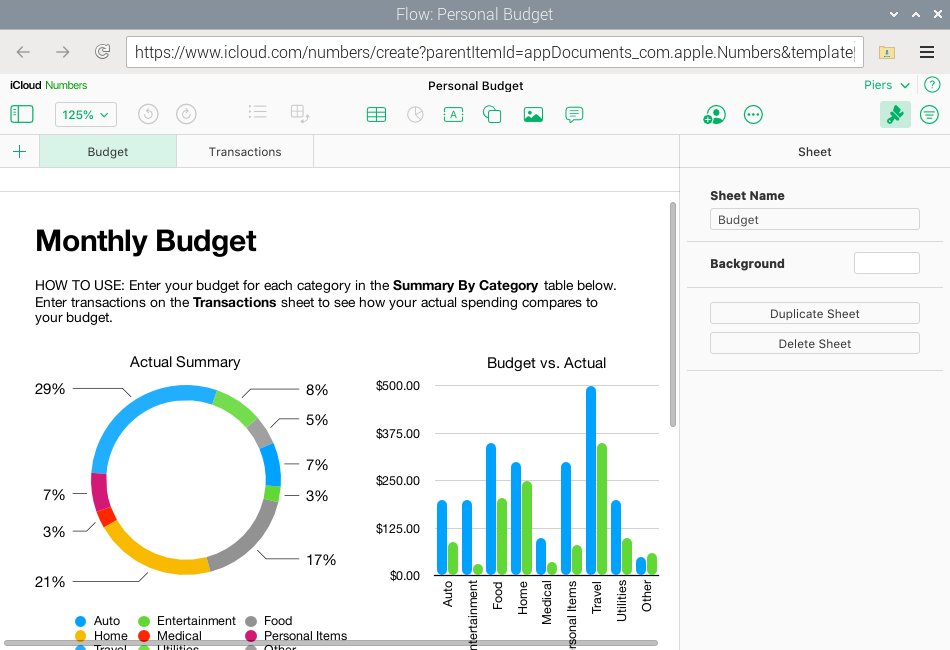Insert a text box

click(x=453, y=114)
